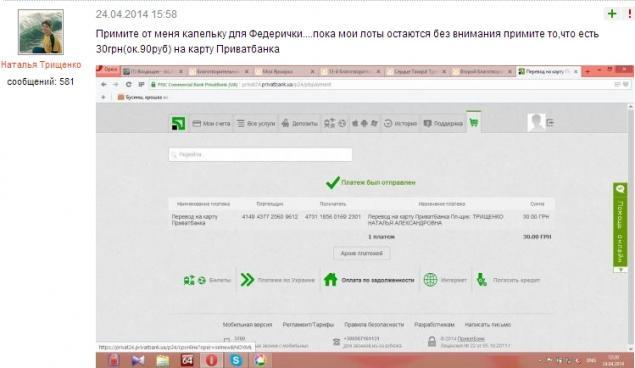Open Skype from the taskbar
635x368 pixels.
point(236,360)
